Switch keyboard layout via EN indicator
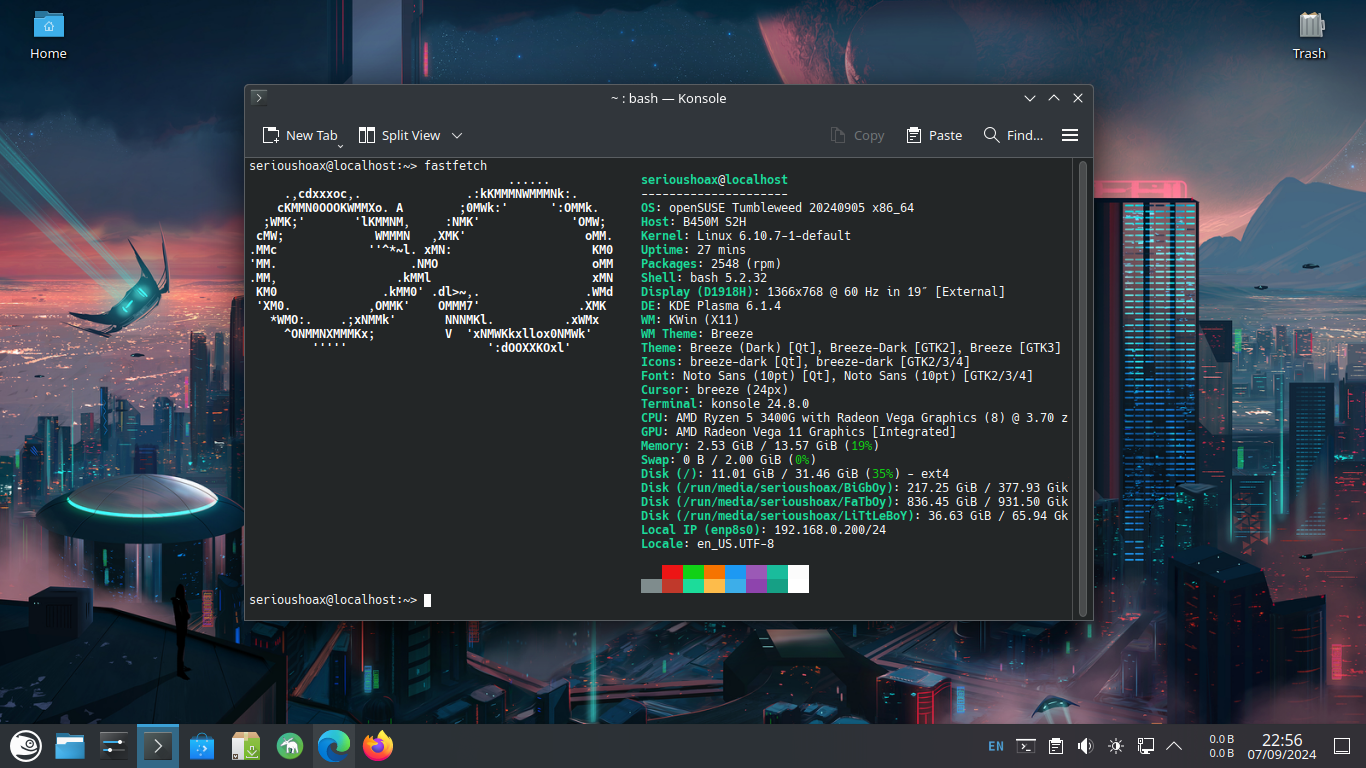 tap(996, 746)
